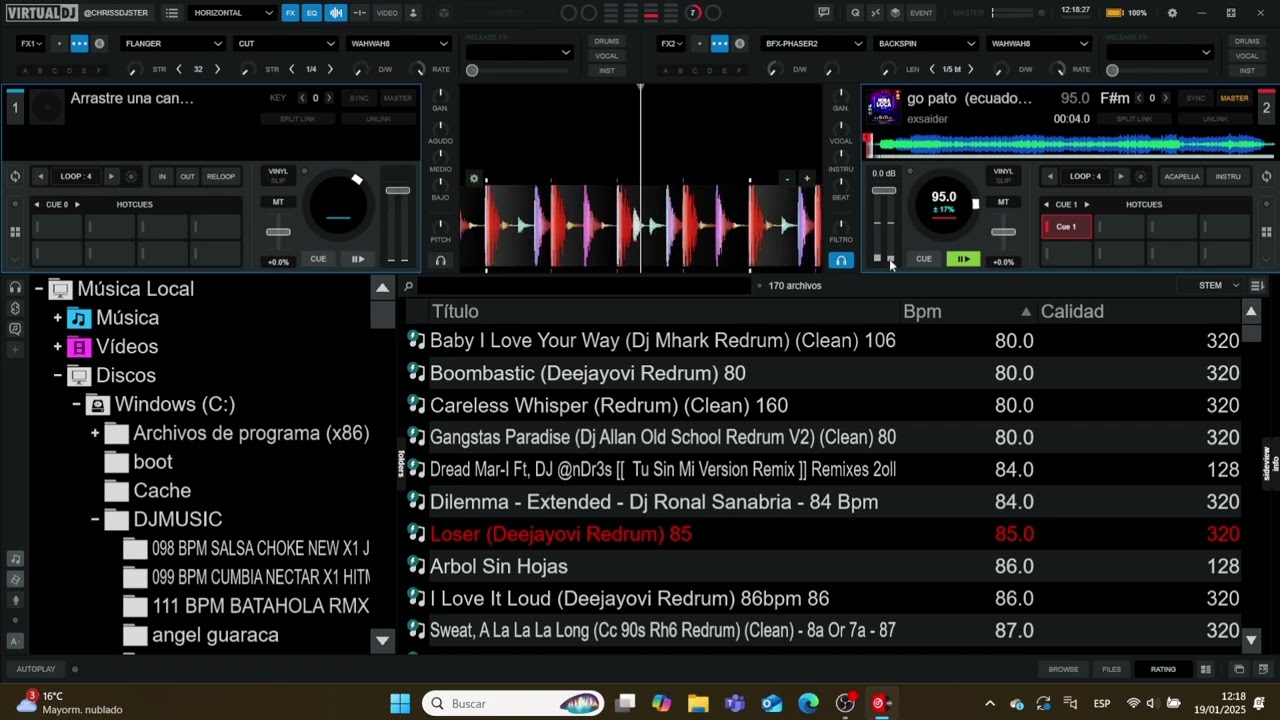Open the playlist menu icon next to username
Viewport: 1280px width, 720px height.
172,13
